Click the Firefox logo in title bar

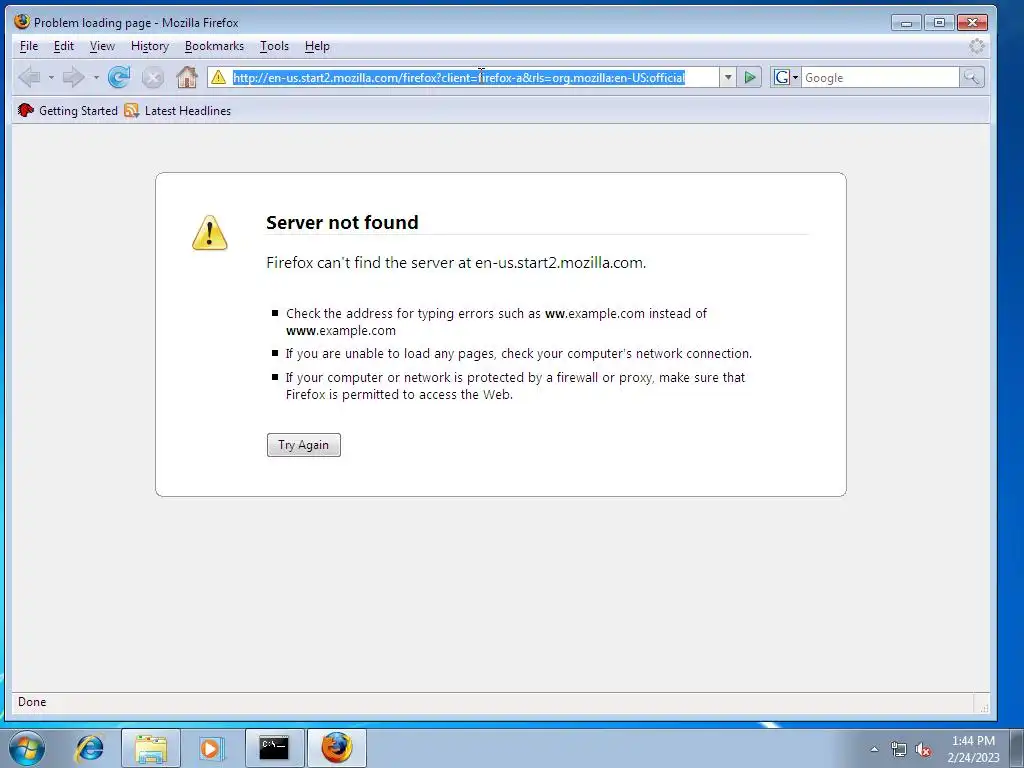click(x=22, y=22)
